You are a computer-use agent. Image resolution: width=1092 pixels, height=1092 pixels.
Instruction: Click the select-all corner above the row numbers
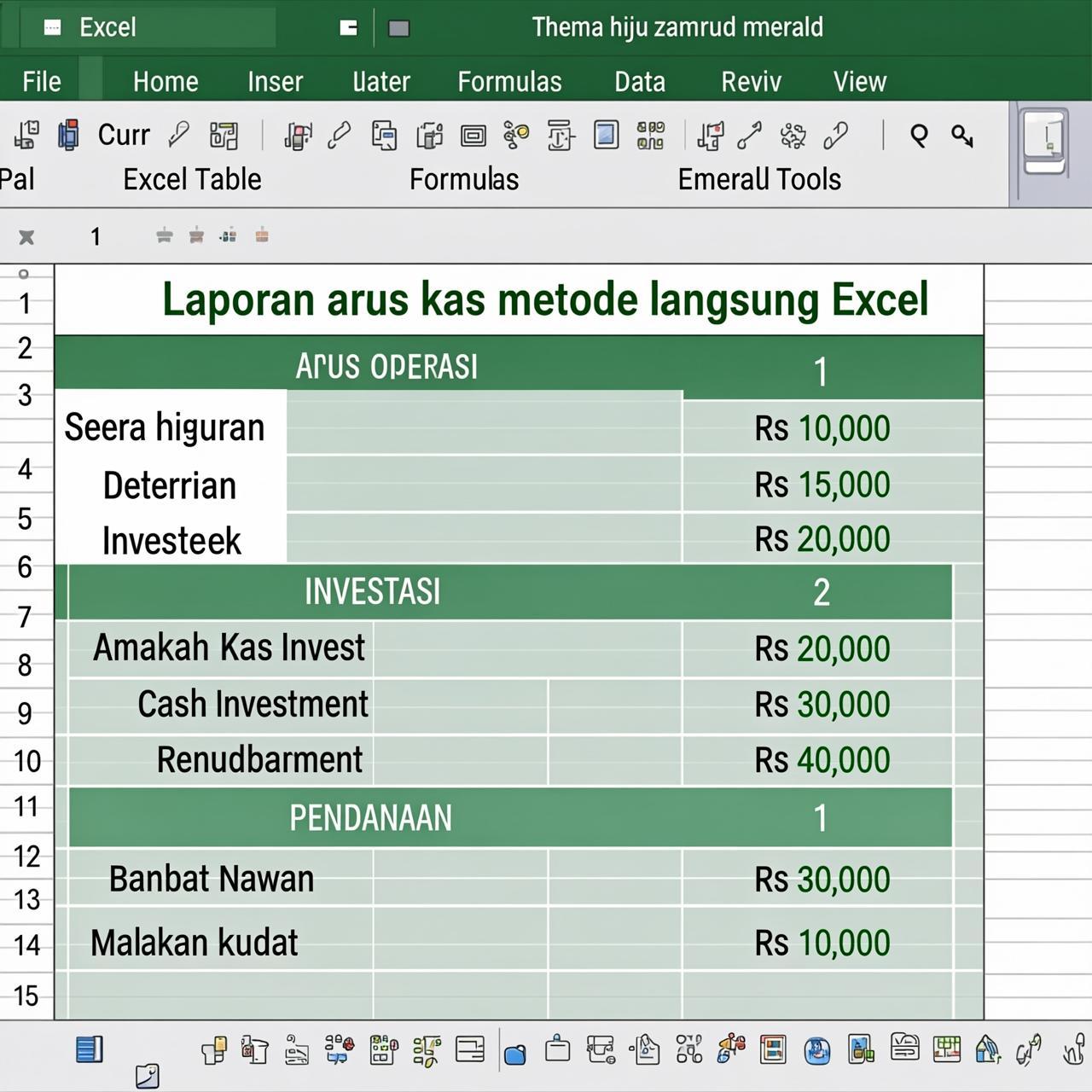point(24,274)
